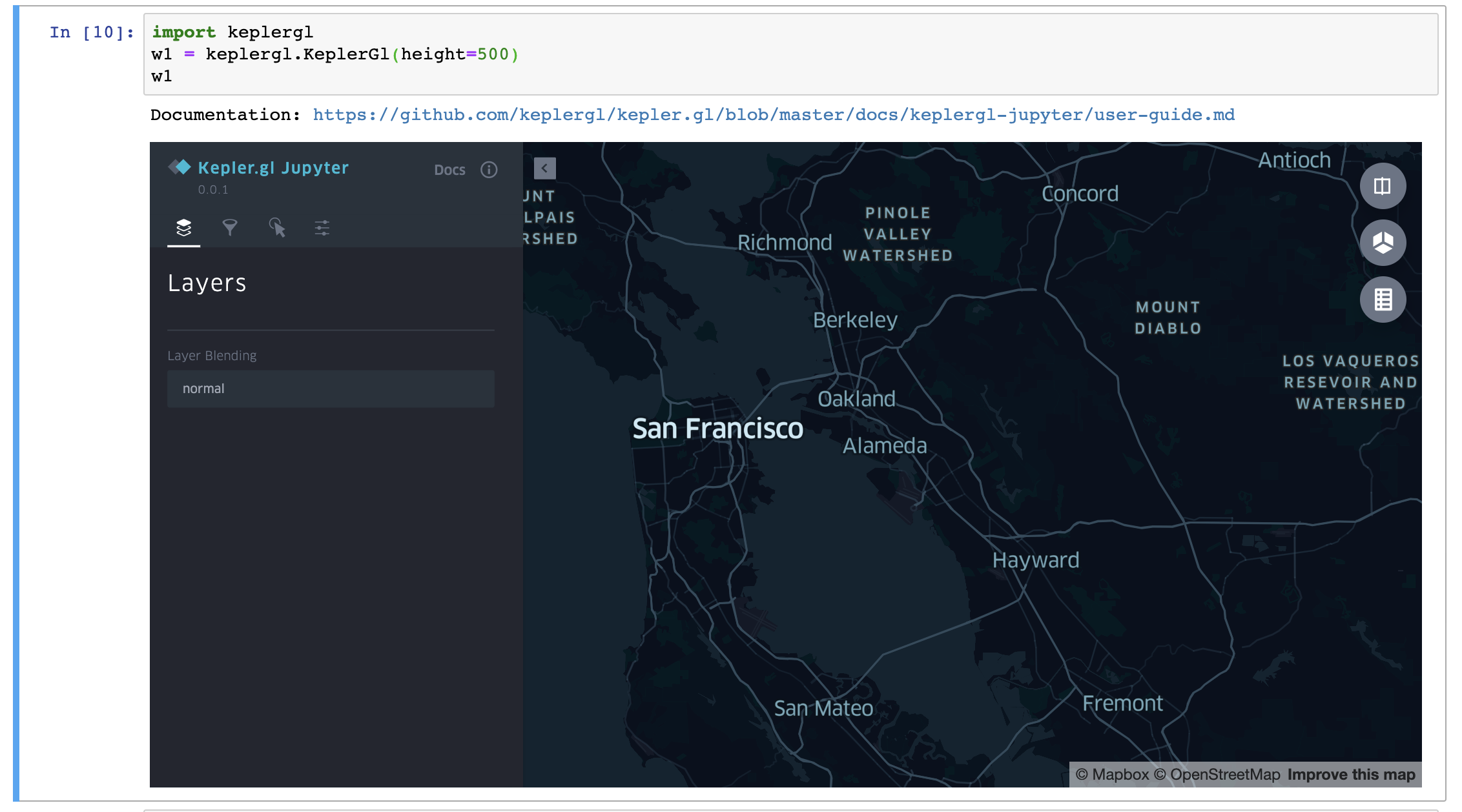Open Base map settings sliders tab
Image resolution: width=1462 pixels, height=812 pixels.
click(322, 227)
